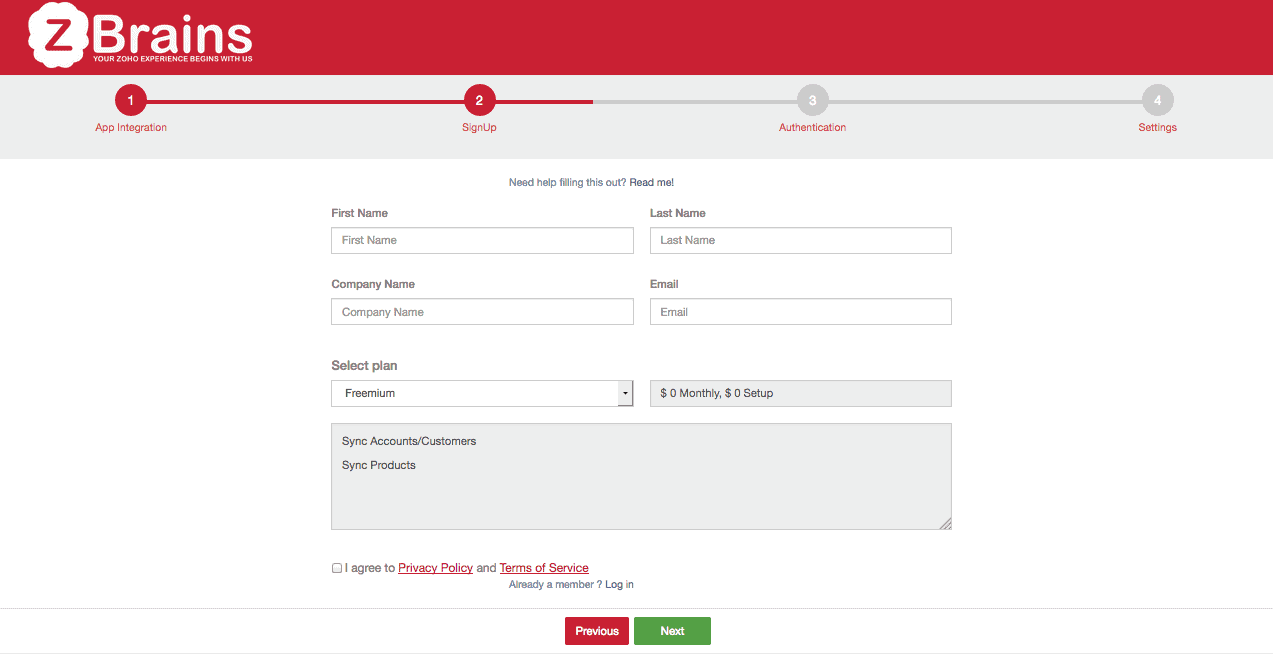Go to step 3 Authentication circle

tap(812, 100)
